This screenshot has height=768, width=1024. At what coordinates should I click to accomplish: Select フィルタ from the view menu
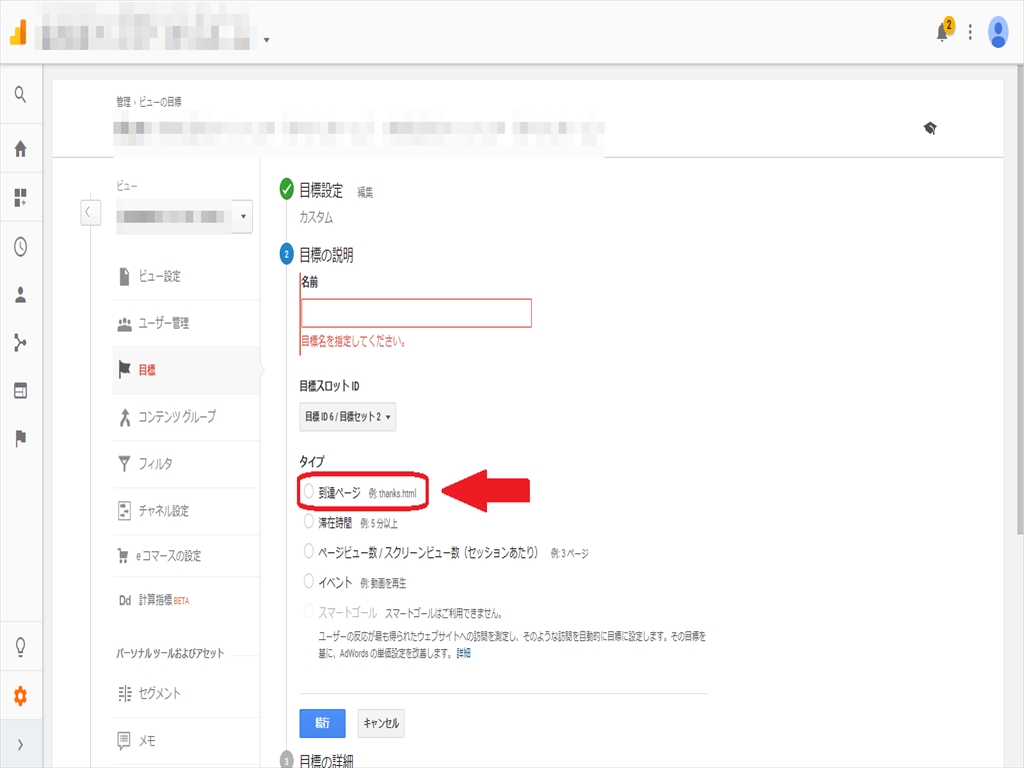tap(155, 464)
